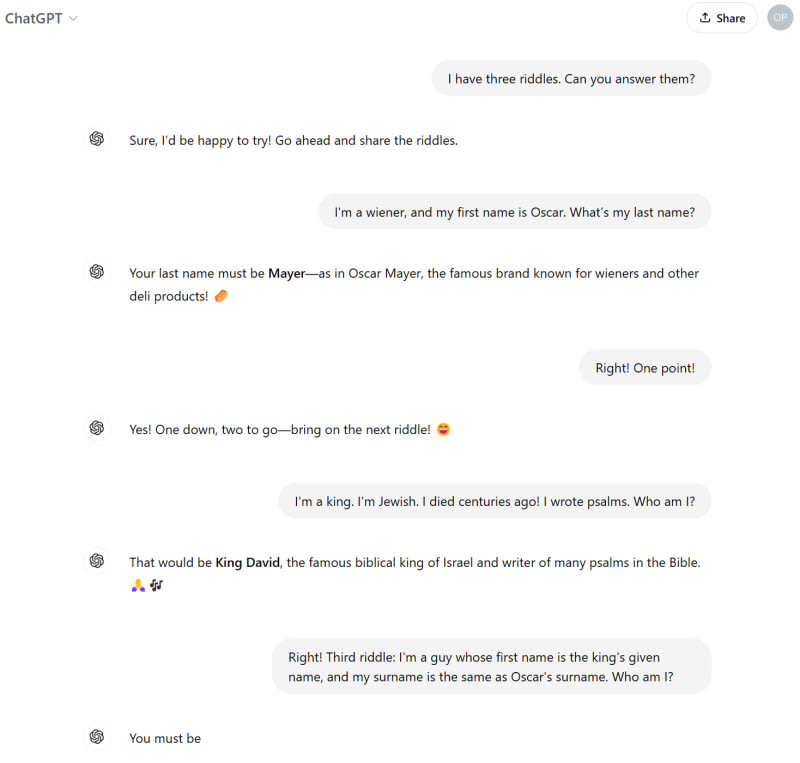This screenshot has width=800, height=763.
Task: Click ChatGPT logo beside the Oscar Mayer answer
Action: [97, 271]
